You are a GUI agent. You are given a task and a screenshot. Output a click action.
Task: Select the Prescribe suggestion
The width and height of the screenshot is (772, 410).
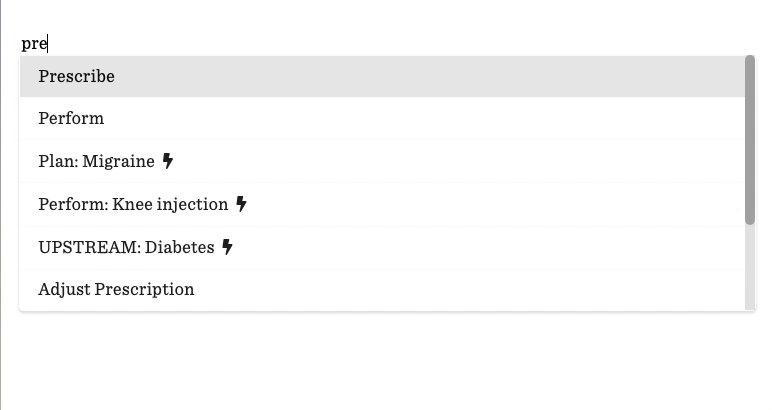coord(382,76)
